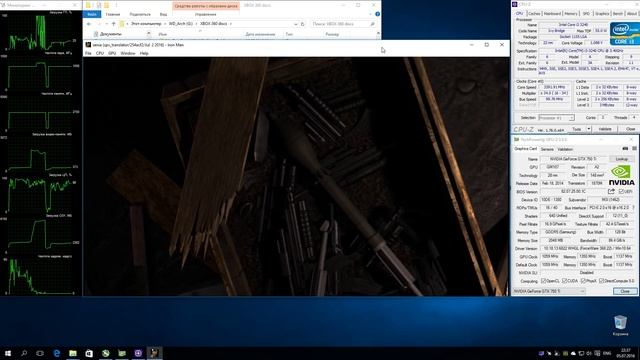
Task: Click Tools button in CPU-Z
Action: [577, 129]
